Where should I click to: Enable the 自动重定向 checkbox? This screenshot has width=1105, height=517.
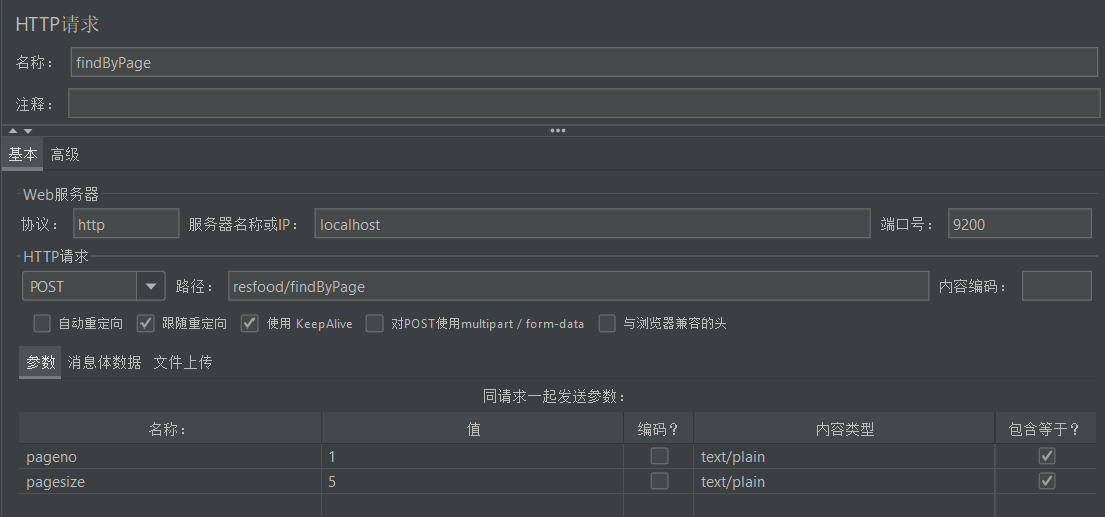coord(42,323)
